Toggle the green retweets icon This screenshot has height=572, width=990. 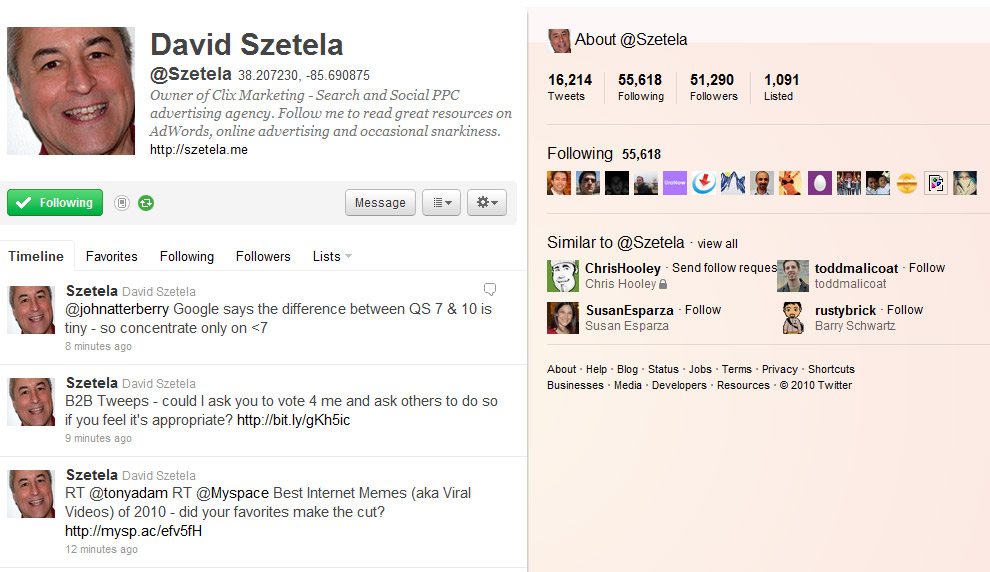tap(147, 203)
